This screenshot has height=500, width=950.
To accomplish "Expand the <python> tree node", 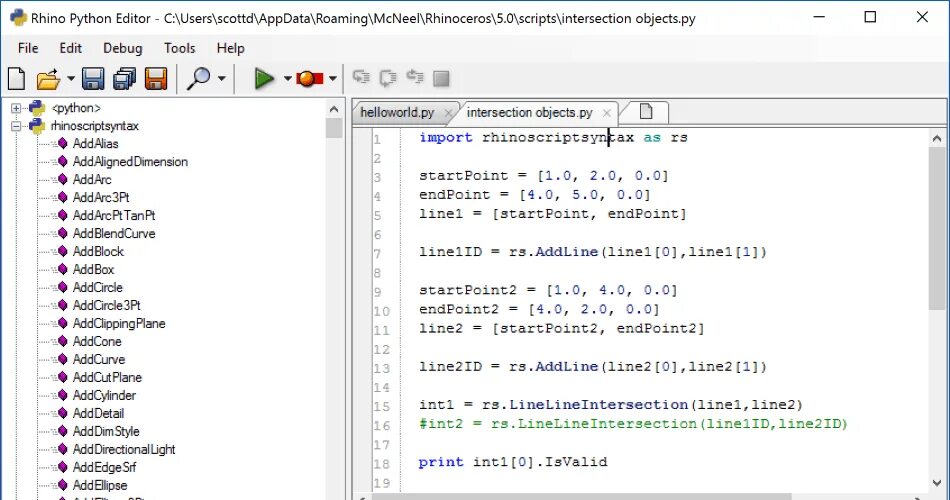I will (16, 108).
